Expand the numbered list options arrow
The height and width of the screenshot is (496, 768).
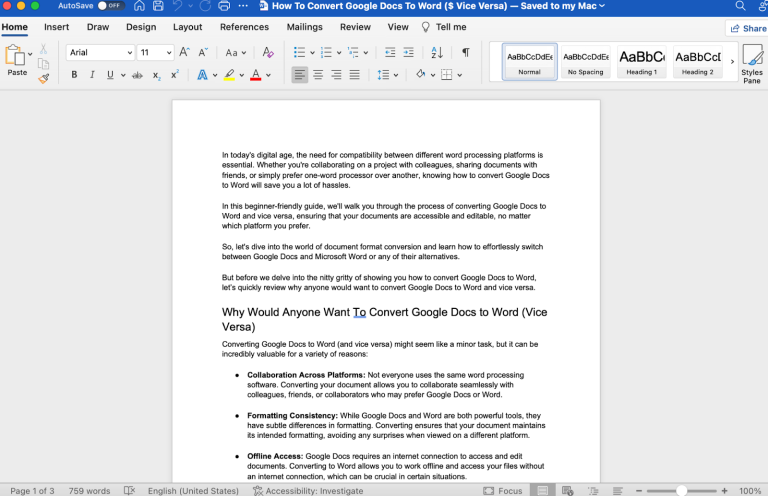coord(339,53)
